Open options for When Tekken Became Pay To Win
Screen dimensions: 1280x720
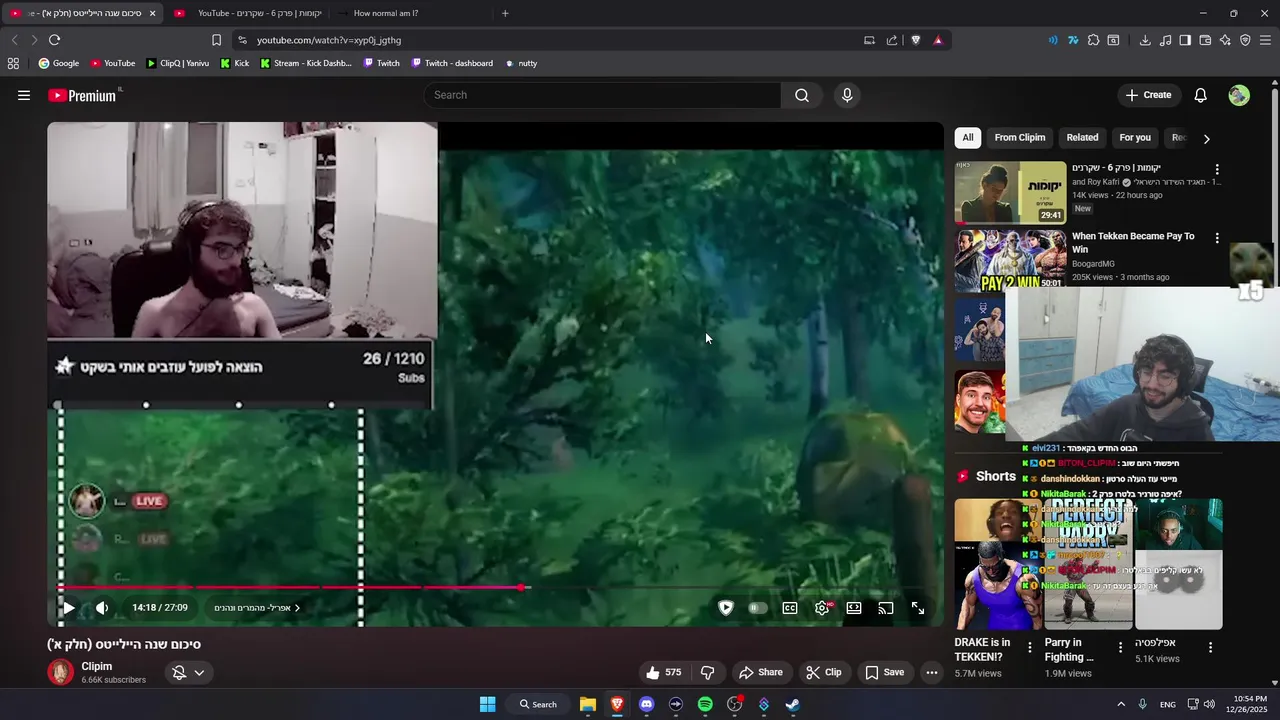[x=1217, y=238]
